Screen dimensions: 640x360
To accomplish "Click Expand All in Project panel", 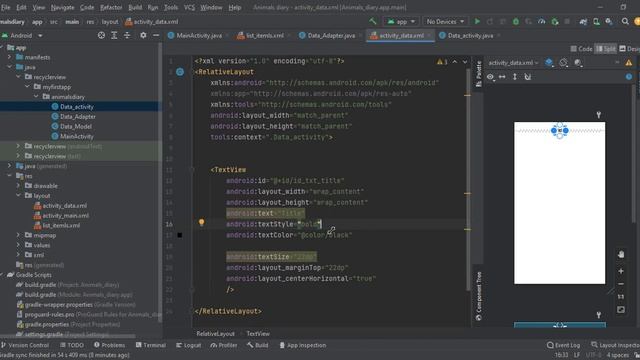I will (114, 36).
